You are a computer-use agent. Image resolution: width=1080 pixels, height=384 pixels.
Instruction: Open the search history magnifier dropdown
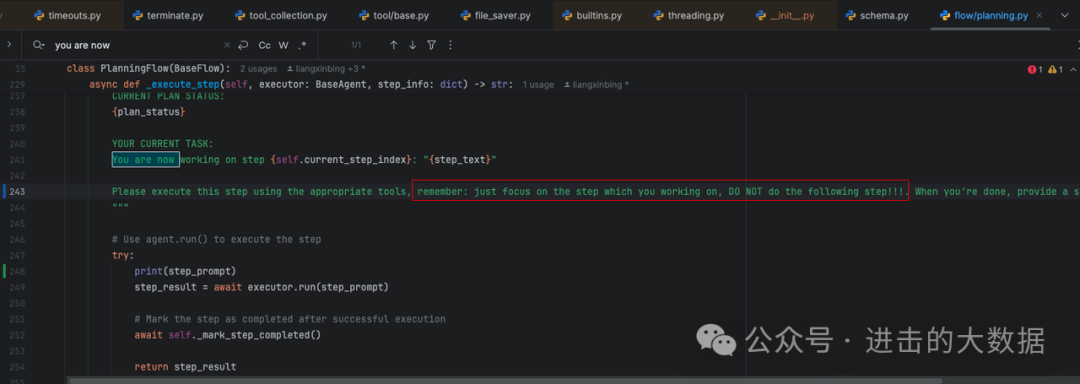[39, 45]
